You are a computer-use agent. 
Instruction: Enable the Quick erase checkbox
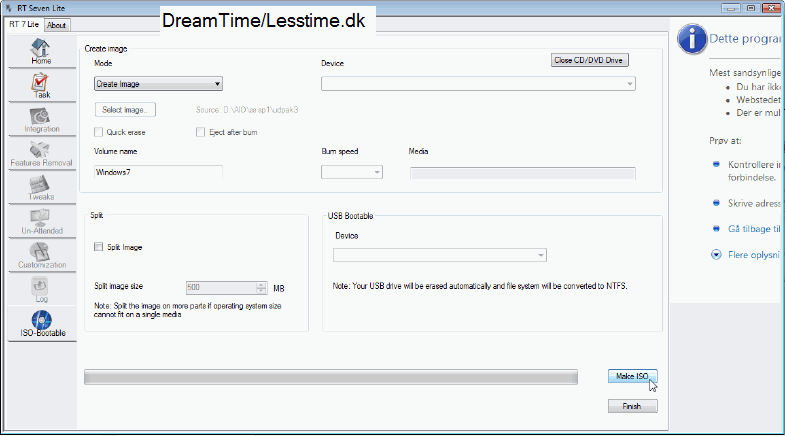[x=99, y=132]
